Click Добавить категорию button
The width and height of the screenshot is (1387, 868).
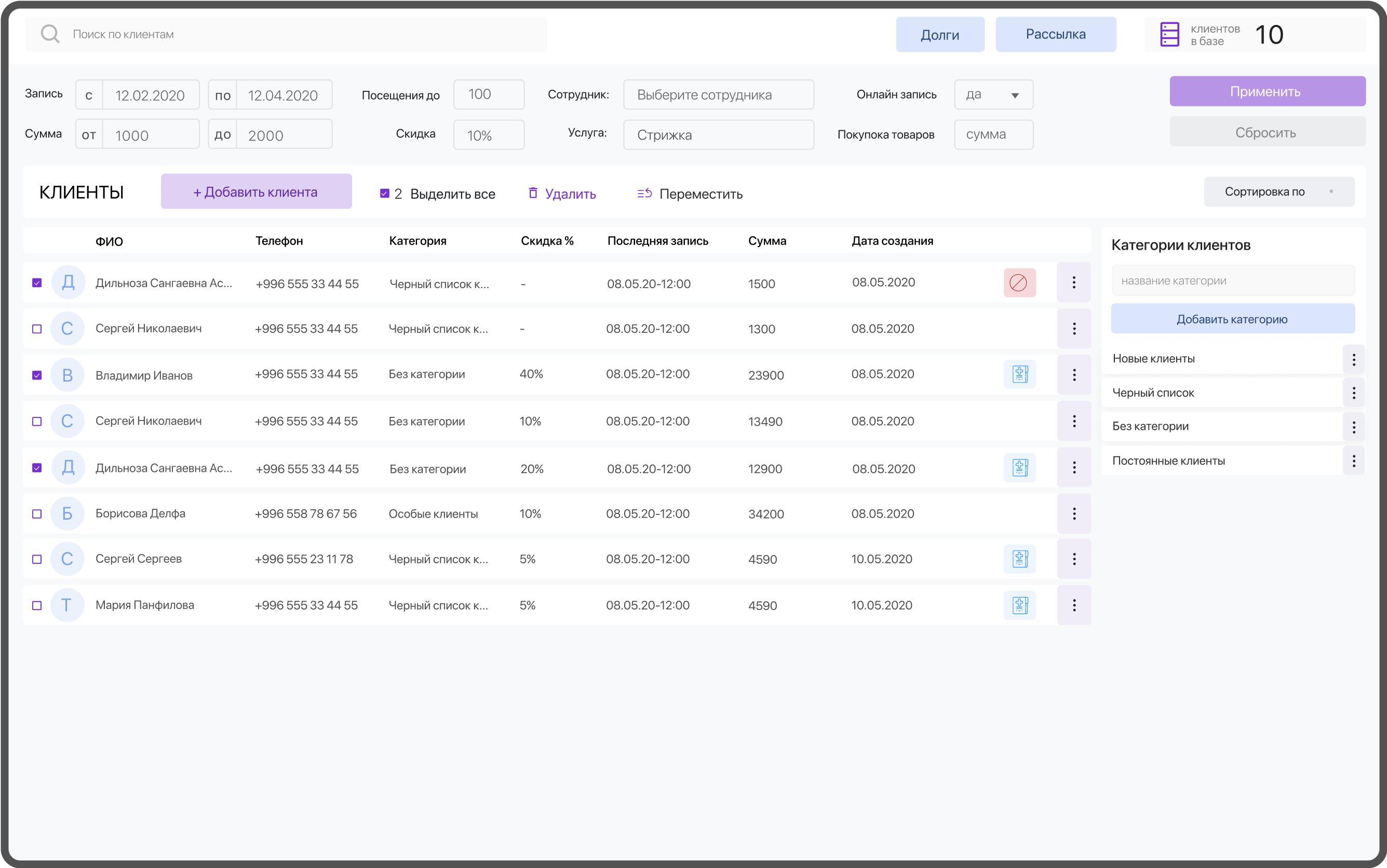1233,319
